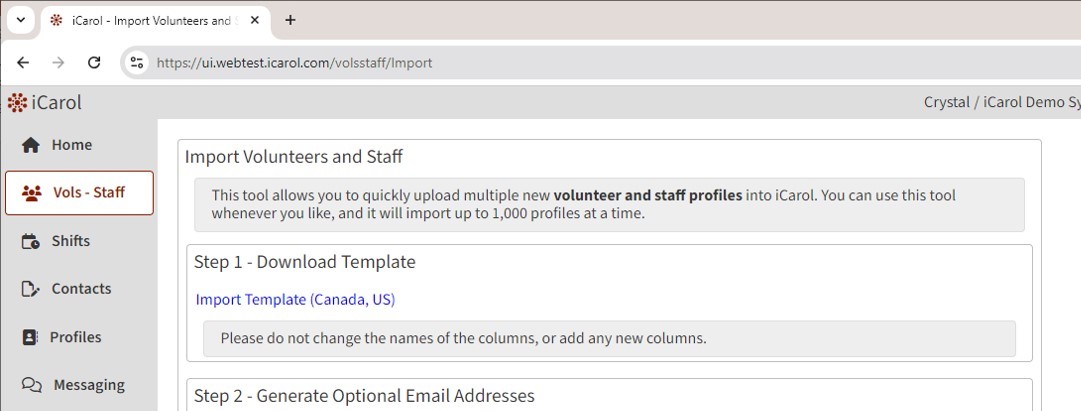Click the Messaging chat bubbles icon

(31, 385)
